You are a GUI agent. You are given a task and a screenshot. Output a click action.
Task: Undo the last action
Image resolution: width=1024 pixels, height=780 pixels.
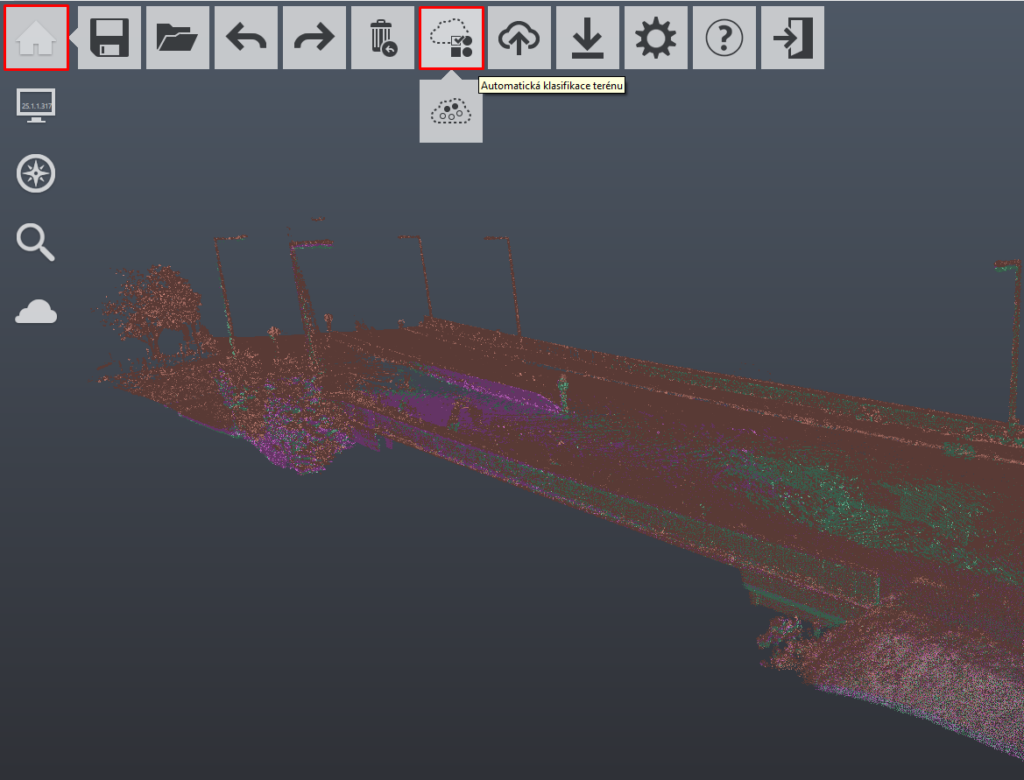[x=246, y=38]
